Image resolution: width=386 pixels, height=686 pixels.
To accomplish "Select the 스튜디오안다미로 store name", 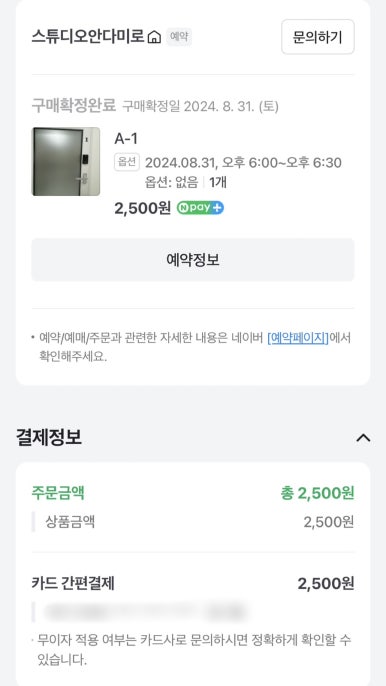I will (88, 37).
